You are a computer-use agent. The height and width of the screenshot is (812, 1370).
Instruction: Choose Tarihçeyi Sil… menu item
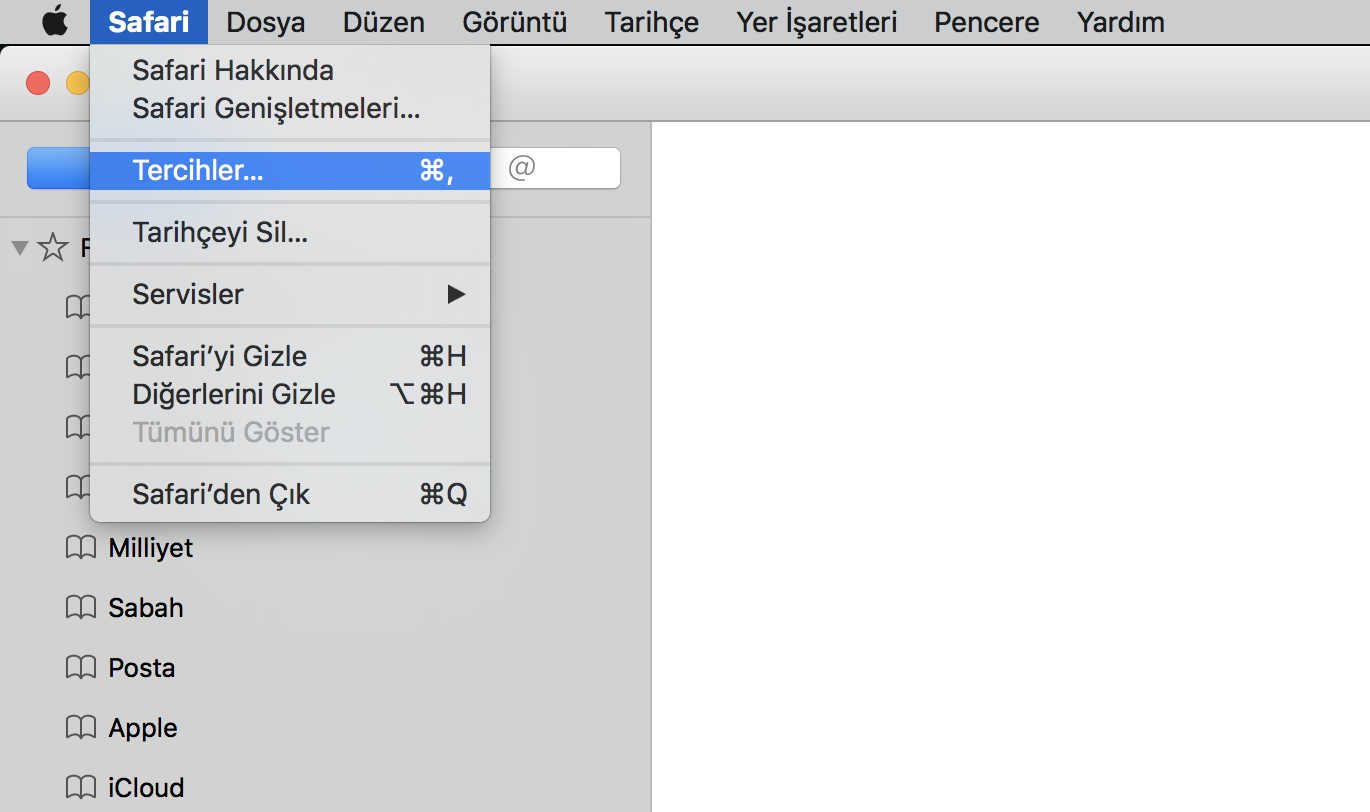pyautogui.click(x=290, y=233)
